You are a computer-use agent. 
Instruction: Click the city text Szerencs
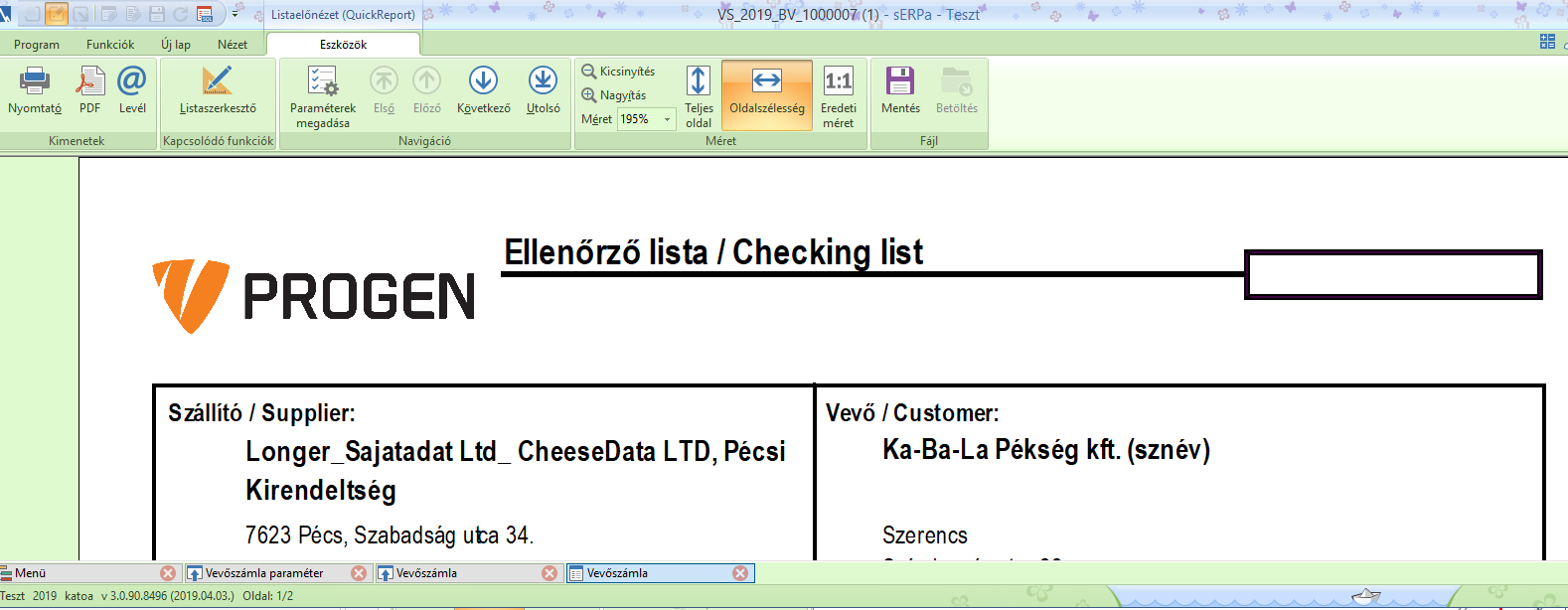click(x=925, y=535)
